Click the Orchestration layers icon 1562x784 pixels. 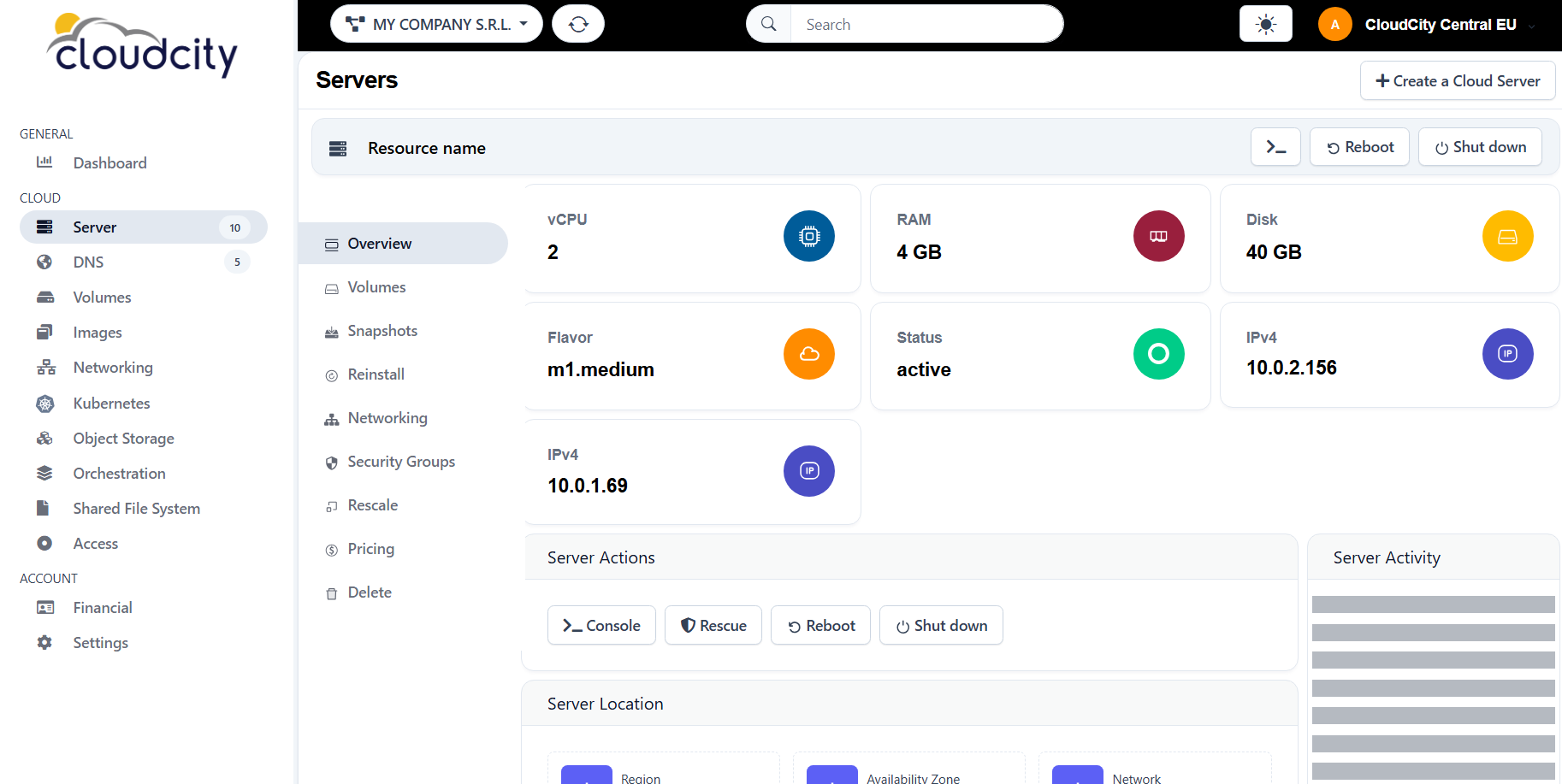pyautogui.click(x=44, y=473)
